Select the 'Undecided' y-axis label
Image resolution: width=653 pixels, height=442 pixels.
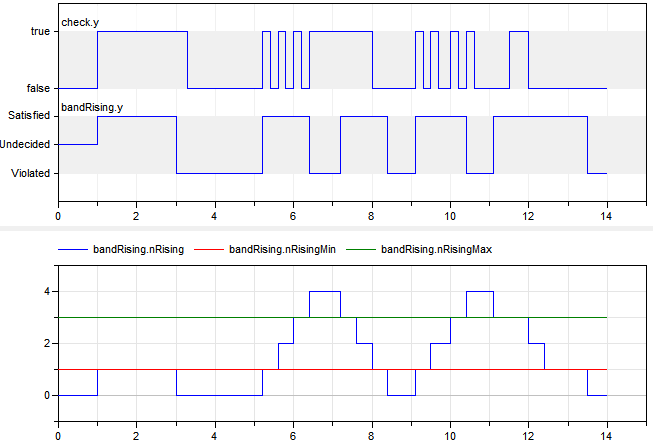pos(25,145)
